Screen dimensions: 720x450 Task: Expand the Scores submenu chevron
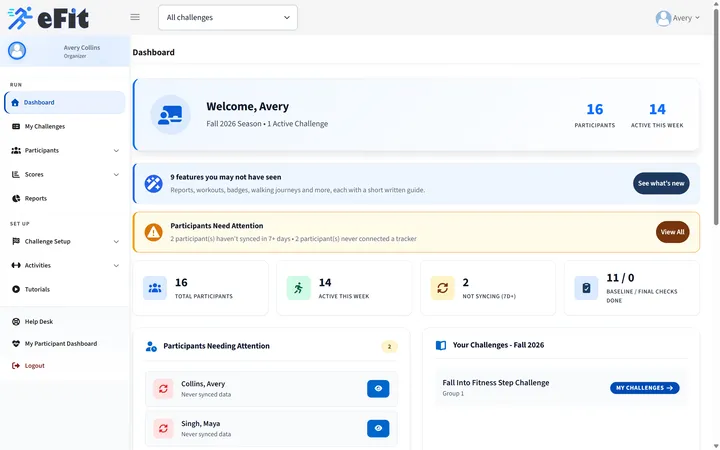point(116,174)
